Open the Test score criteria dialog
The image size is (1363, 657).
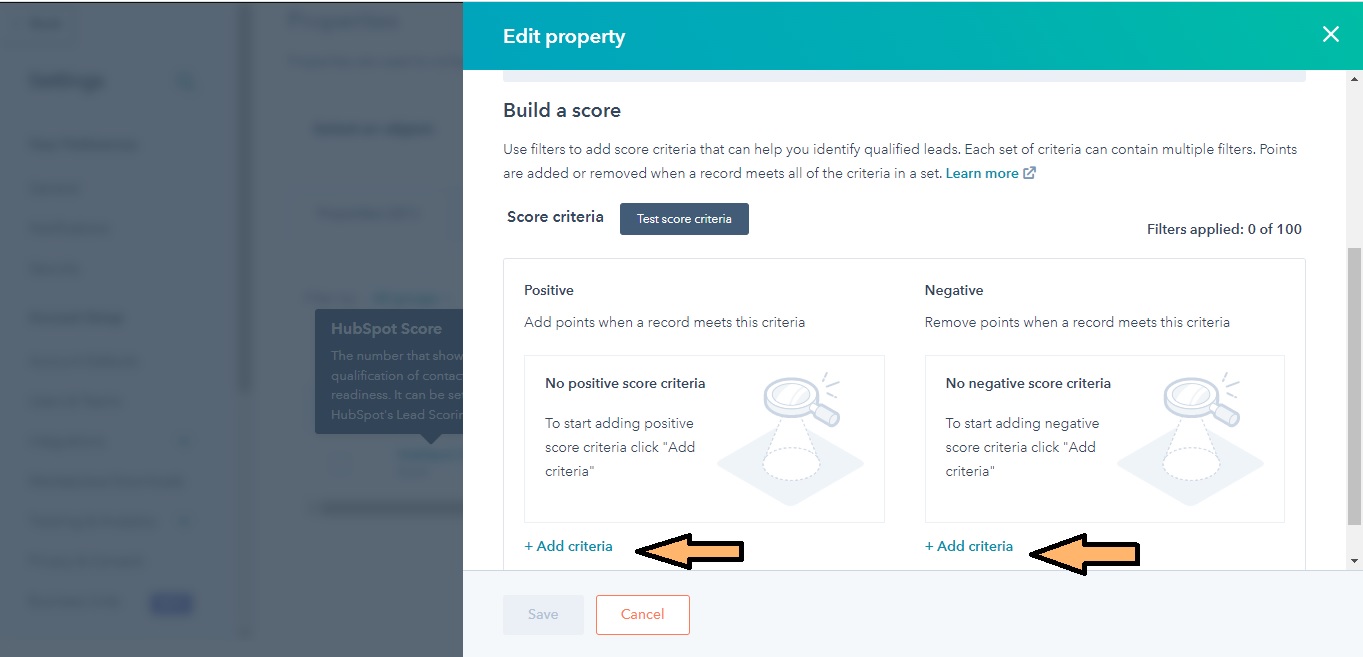click(x=684, y=218)
